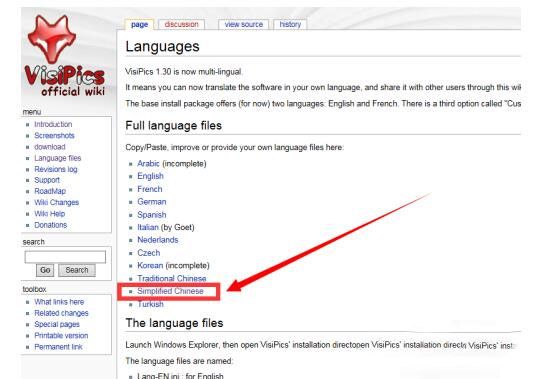The width and height of the screenshot is (548, 379).
Task: Click Printable version in the toolbox
Action: tap(61, 336)
